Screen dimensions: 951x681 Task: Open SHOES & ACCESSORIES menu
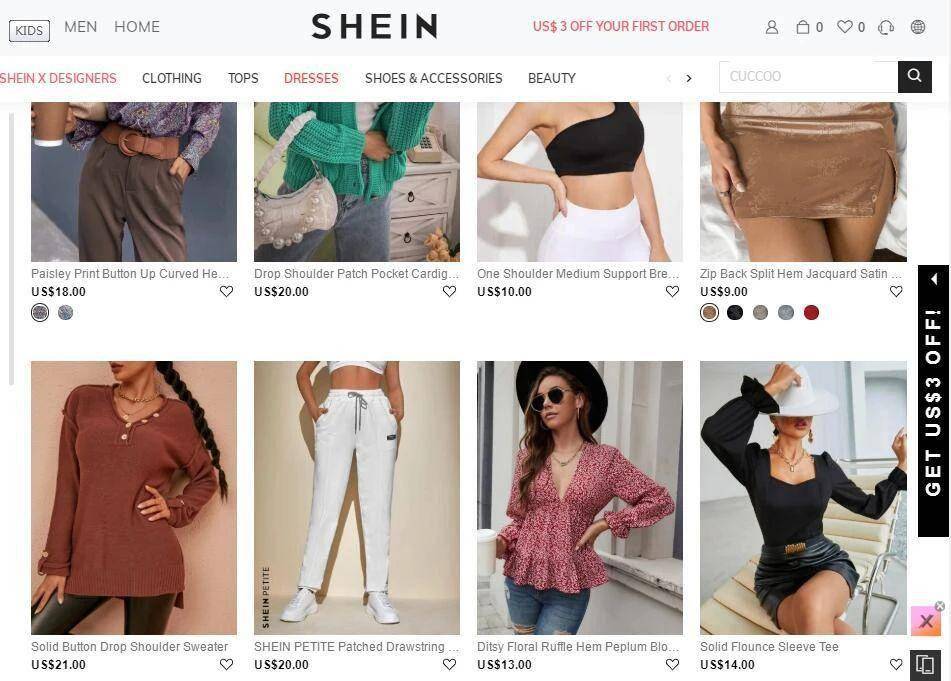(x=434, y=78)
